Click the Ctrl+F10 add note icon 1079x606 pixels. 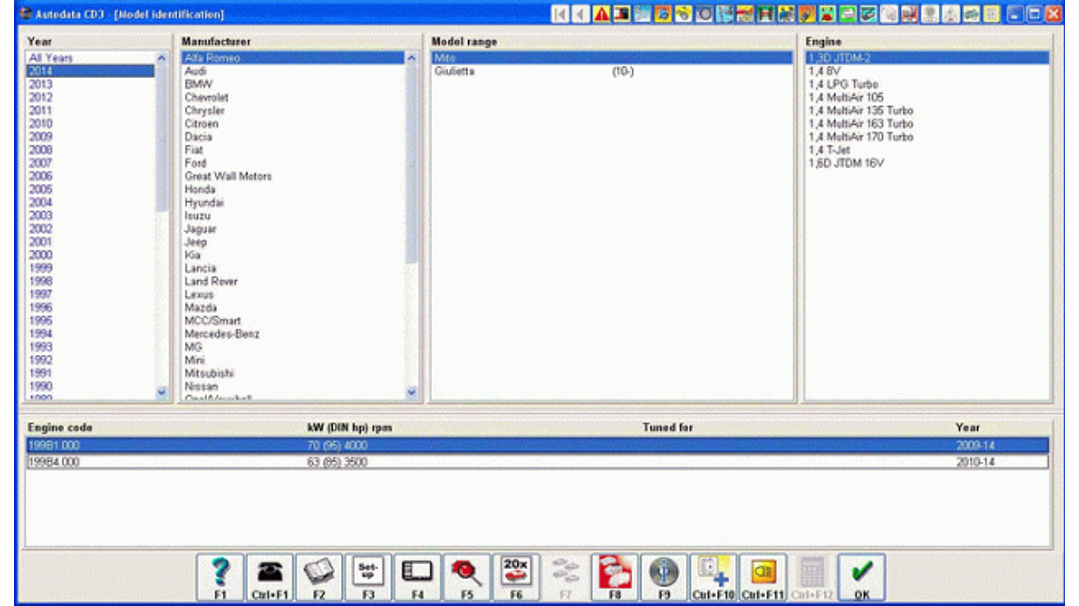(x=713, y=577)
